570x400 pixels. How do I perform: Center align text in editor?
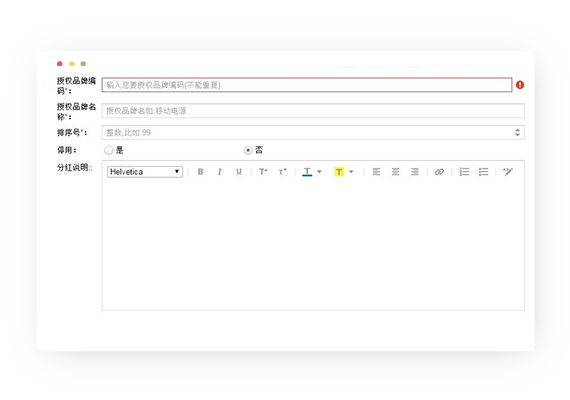tap(396, 172)
